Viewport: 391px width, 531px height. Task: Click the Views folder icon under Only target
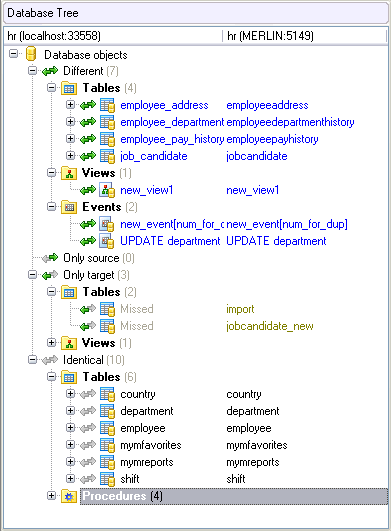[x=69, y=343]
